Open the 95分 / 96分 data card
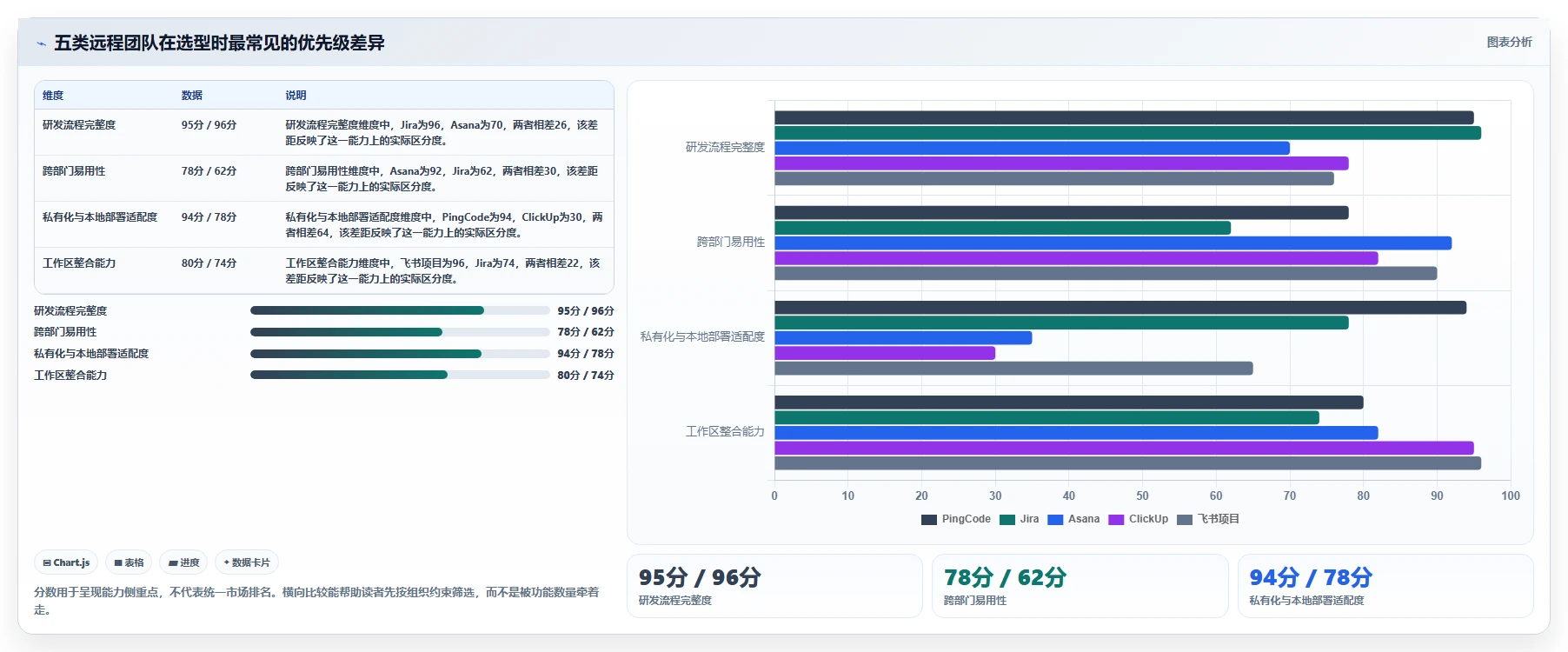Image resolution: width=1568 pixels, height=652 pixels. click(x=774, y=586)
